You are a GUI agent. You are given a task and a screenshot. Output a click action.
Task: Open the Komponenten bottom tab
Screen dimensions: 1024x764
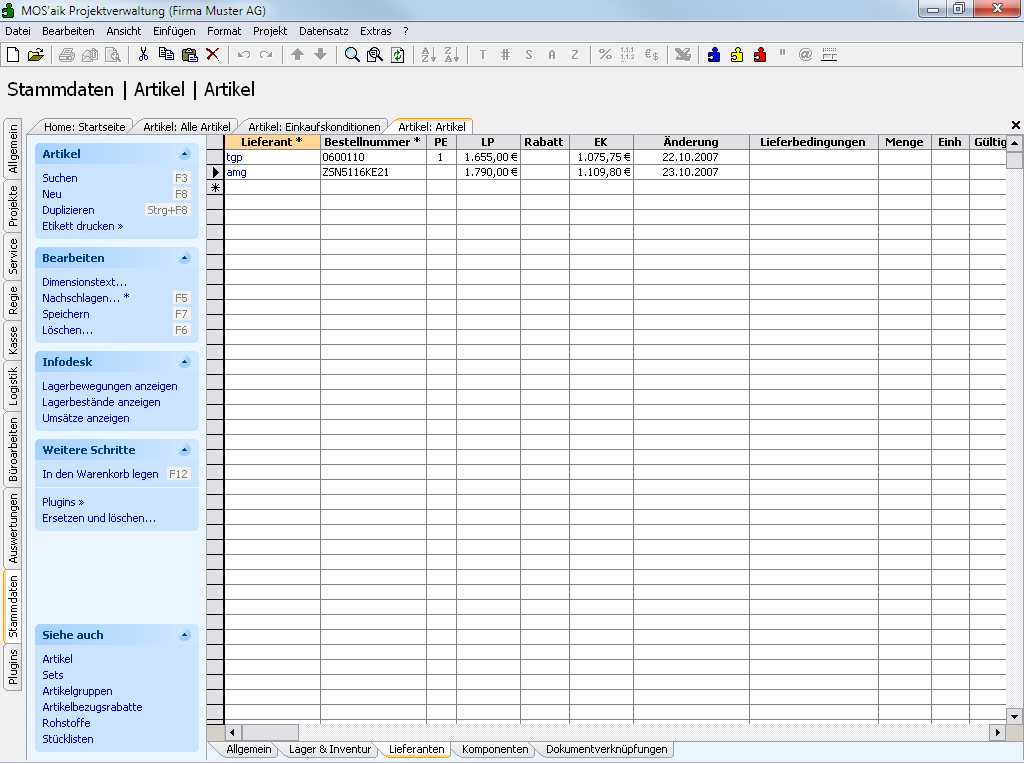pyautogui.click(x=495, y=749)
